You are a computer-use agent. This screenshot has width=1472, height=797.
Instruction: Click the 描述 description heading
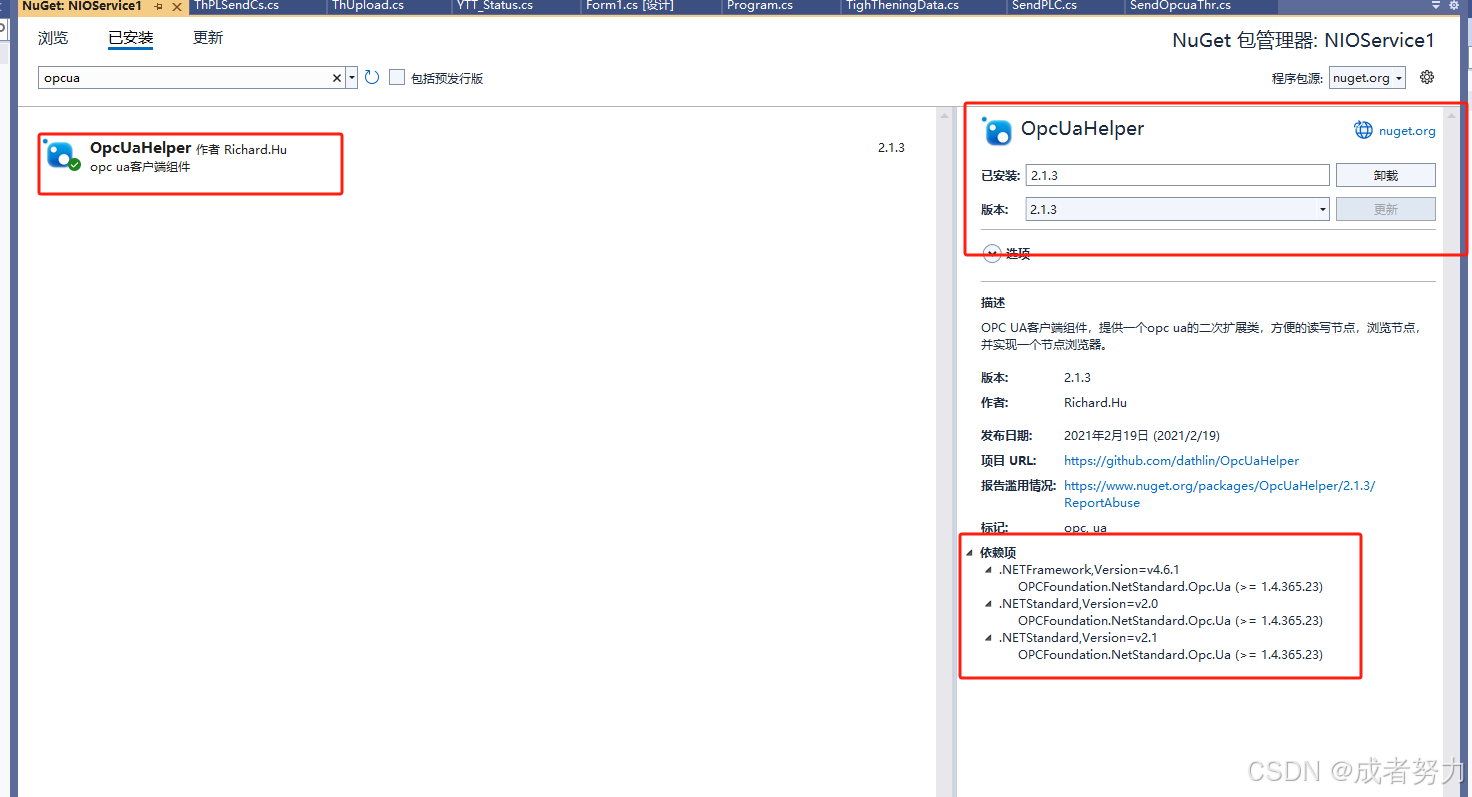pos(993,303)
